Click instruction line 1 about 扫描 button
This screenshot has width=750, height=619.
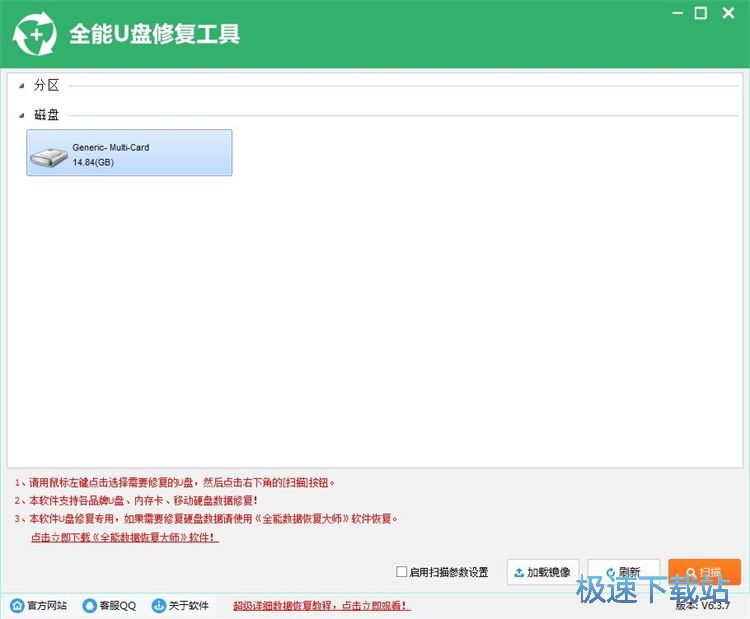[x=175, y=483]
